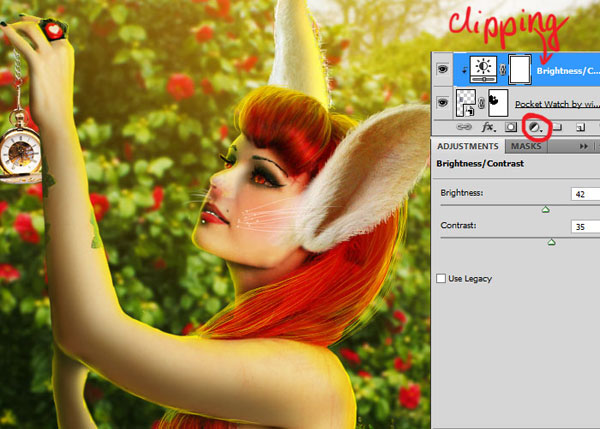
Task: Click the Contrast slider handle
Action: [551, 242]
